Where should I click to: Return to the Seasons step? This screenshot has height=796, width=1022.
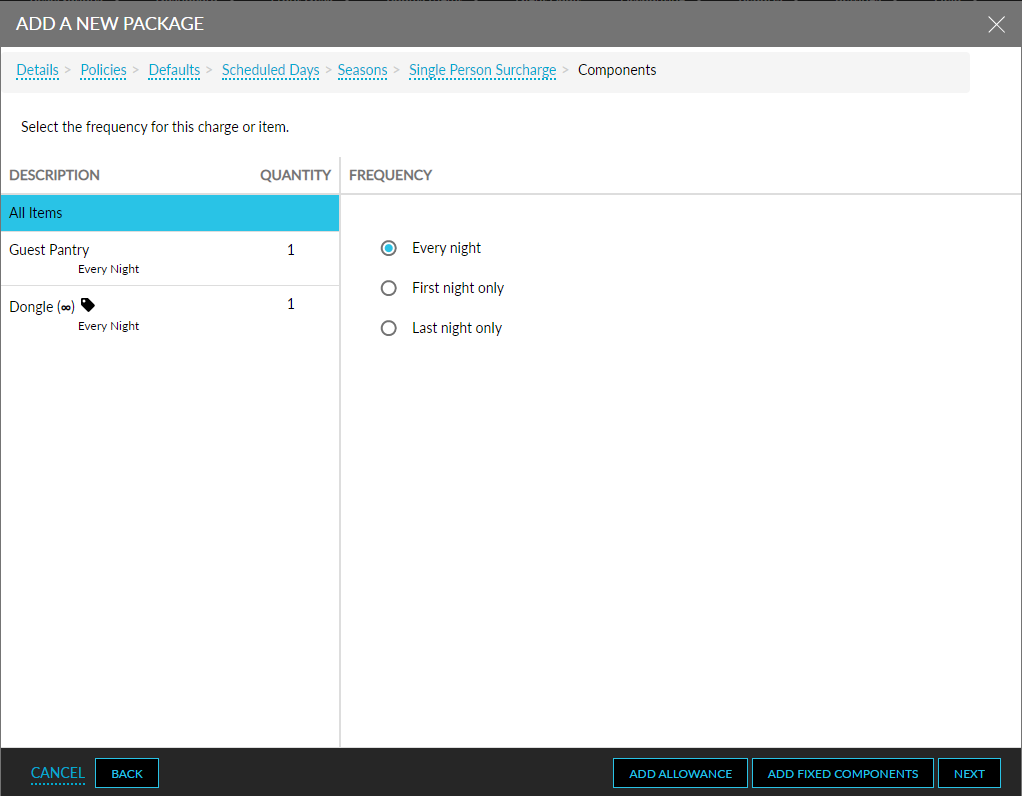[362, 70]
